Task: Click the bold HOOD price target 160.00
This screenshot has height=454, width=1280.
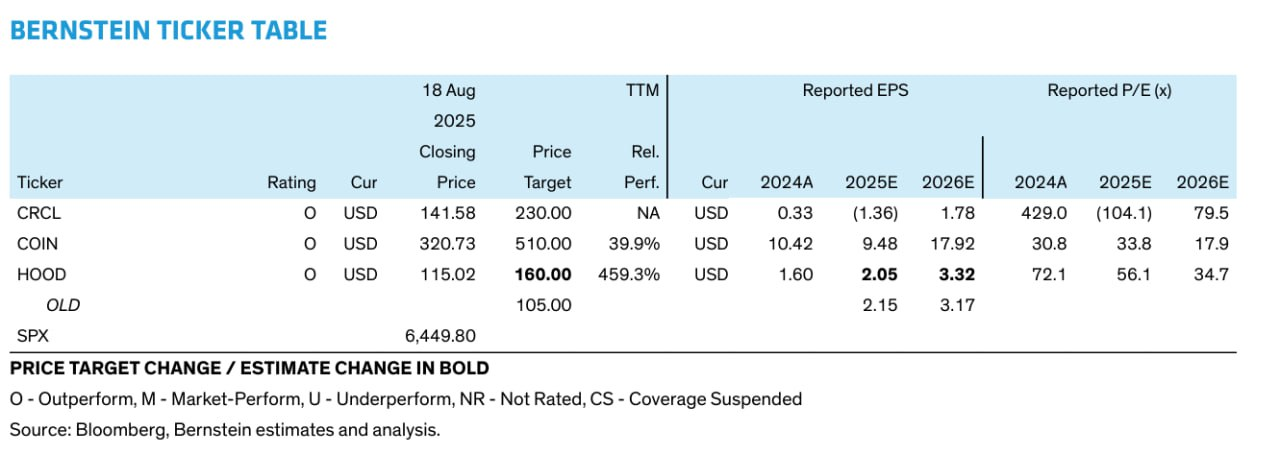Action: coord(543,275)
